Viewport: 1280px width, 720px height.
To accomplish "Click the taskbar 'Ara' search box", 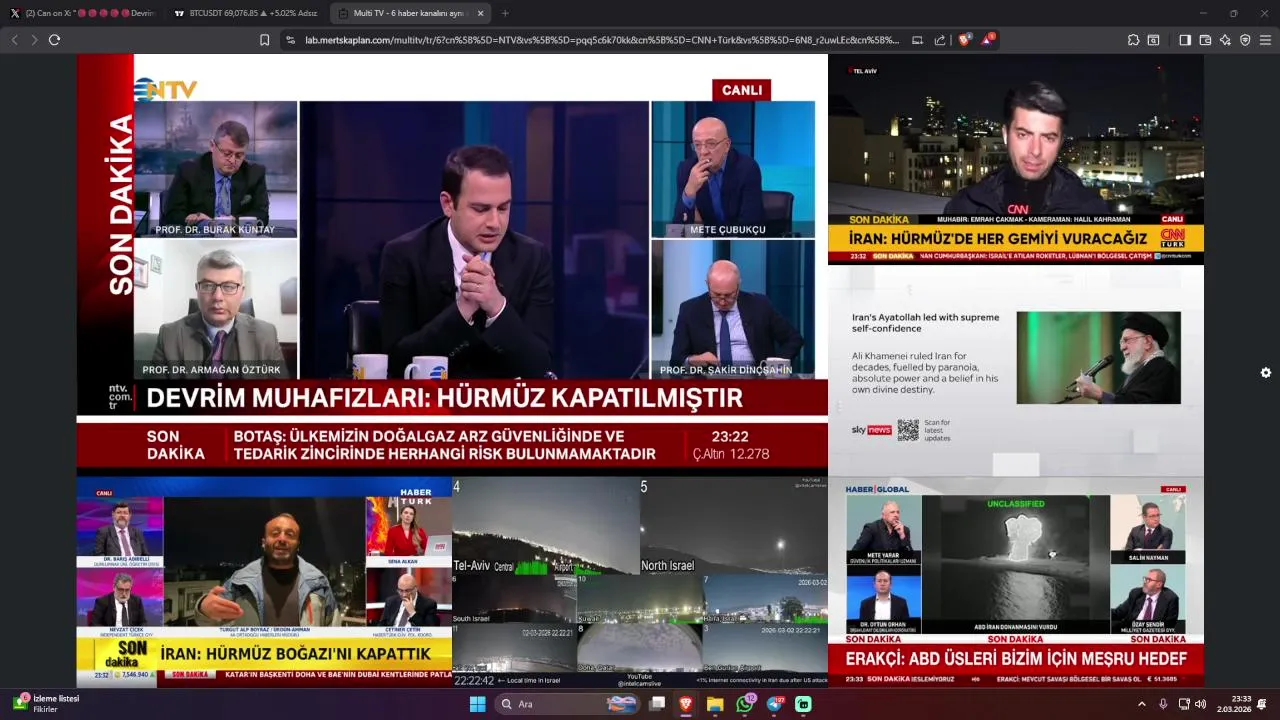I will point(565,704).
